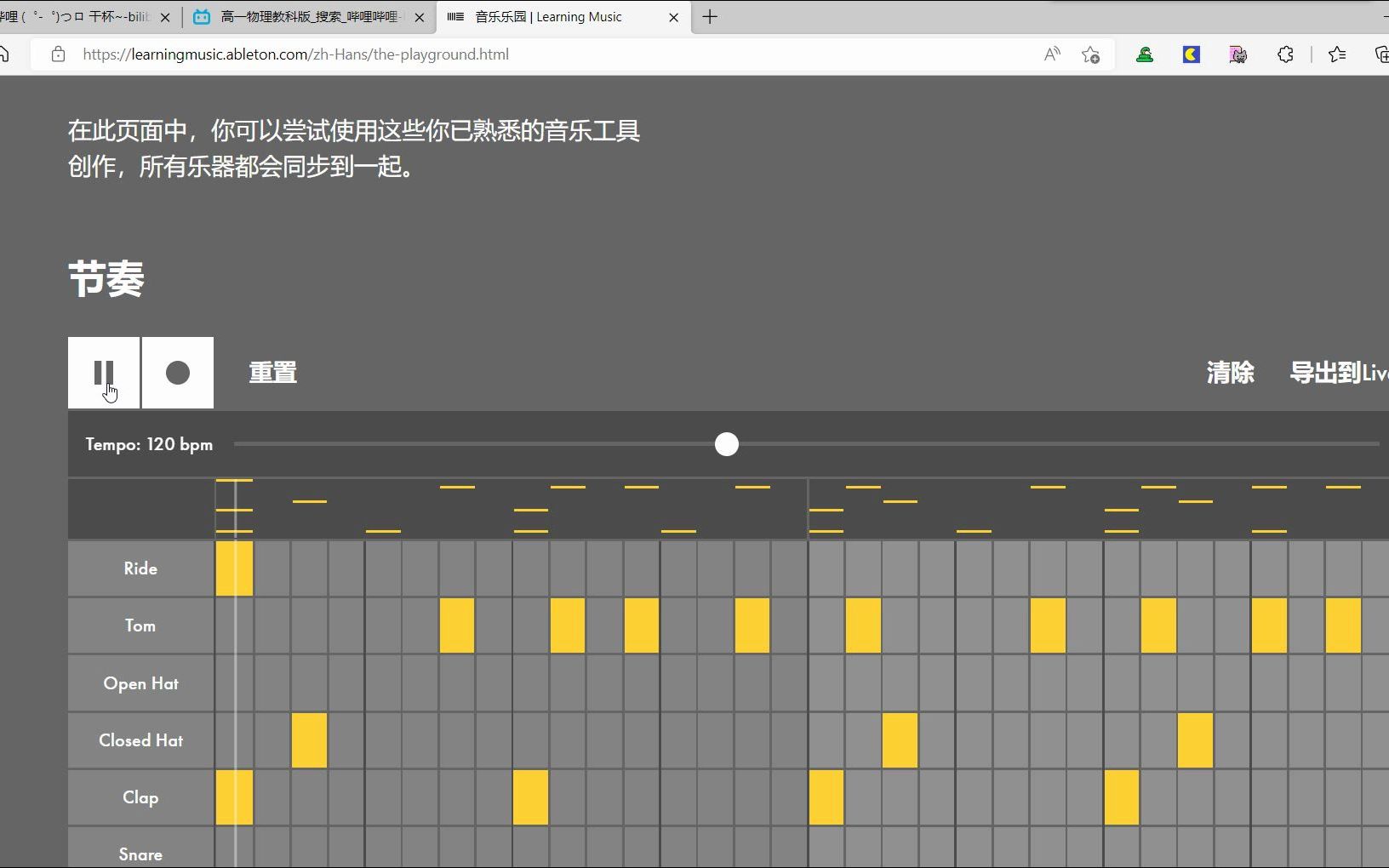Open the green snake extension icon

[1144, 54]
